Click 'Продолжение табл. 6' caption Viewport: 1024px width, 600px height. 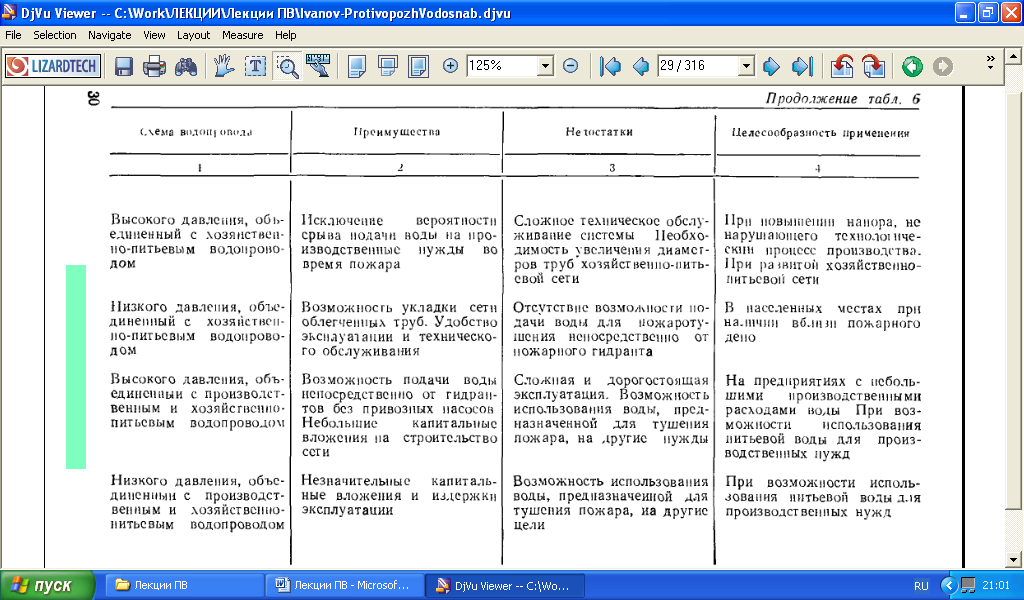pyautogui.click(x=842, y=99)
